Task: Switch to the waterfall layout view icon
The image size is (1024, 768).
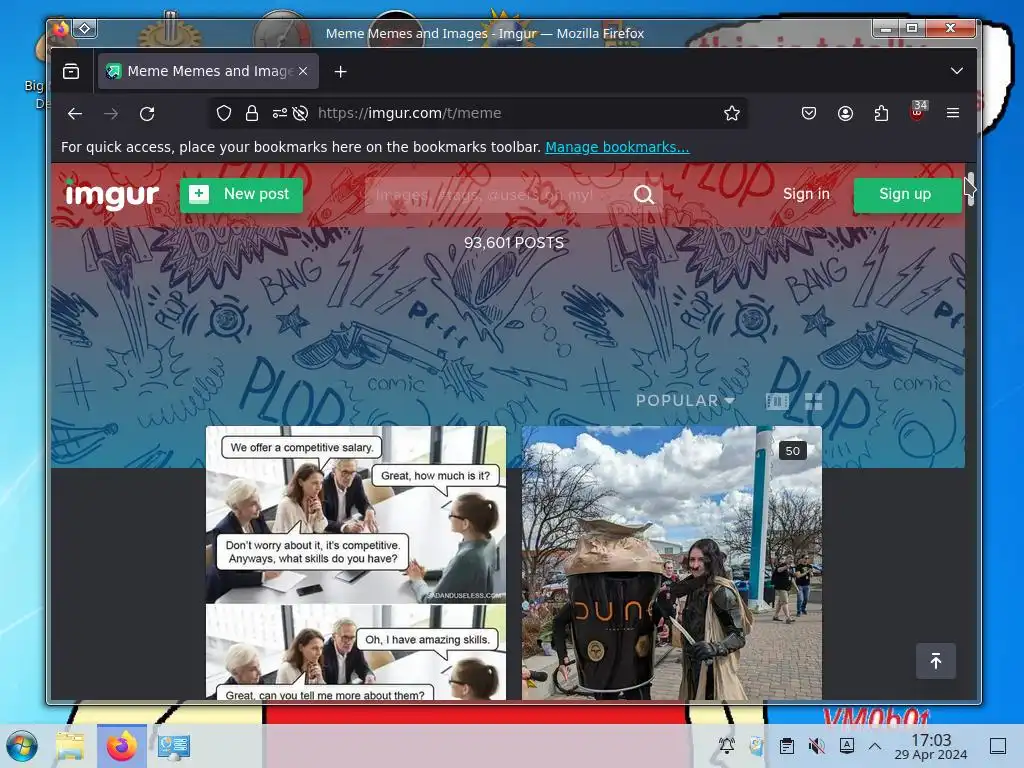Action: [776, 402]
